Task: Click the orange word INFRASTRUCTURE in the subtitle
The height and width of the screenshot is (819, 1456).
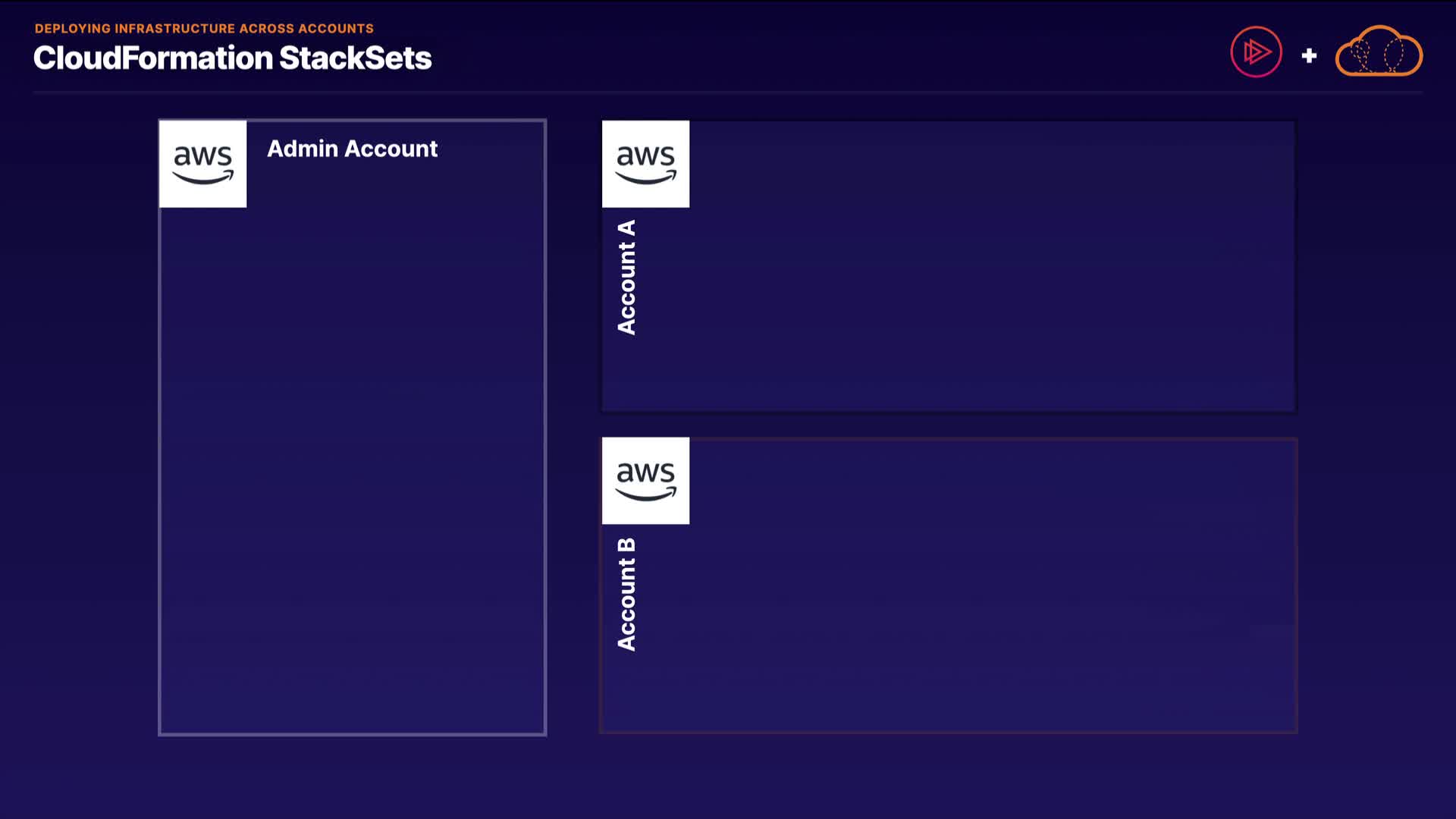Action: click(x=174, y=29)
